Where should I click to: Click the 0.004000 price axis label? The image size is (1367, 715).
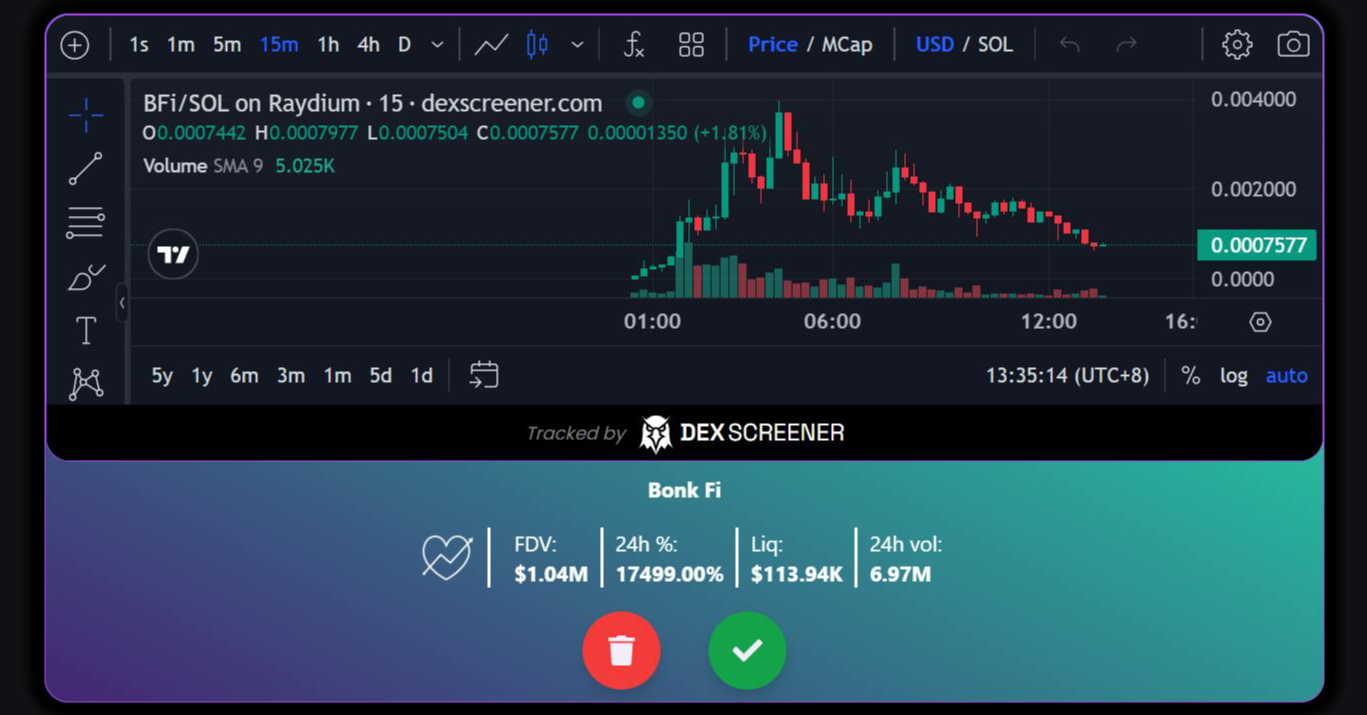tap(1253, 99)
